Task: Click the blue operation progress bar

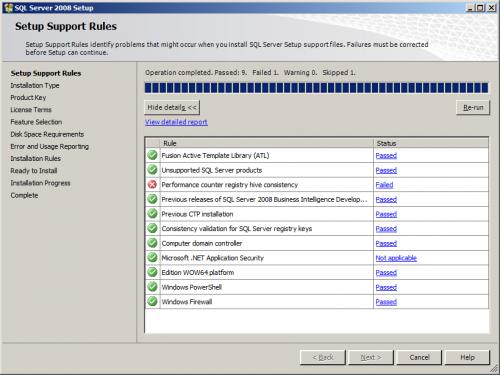Action: tap(316, 88)
